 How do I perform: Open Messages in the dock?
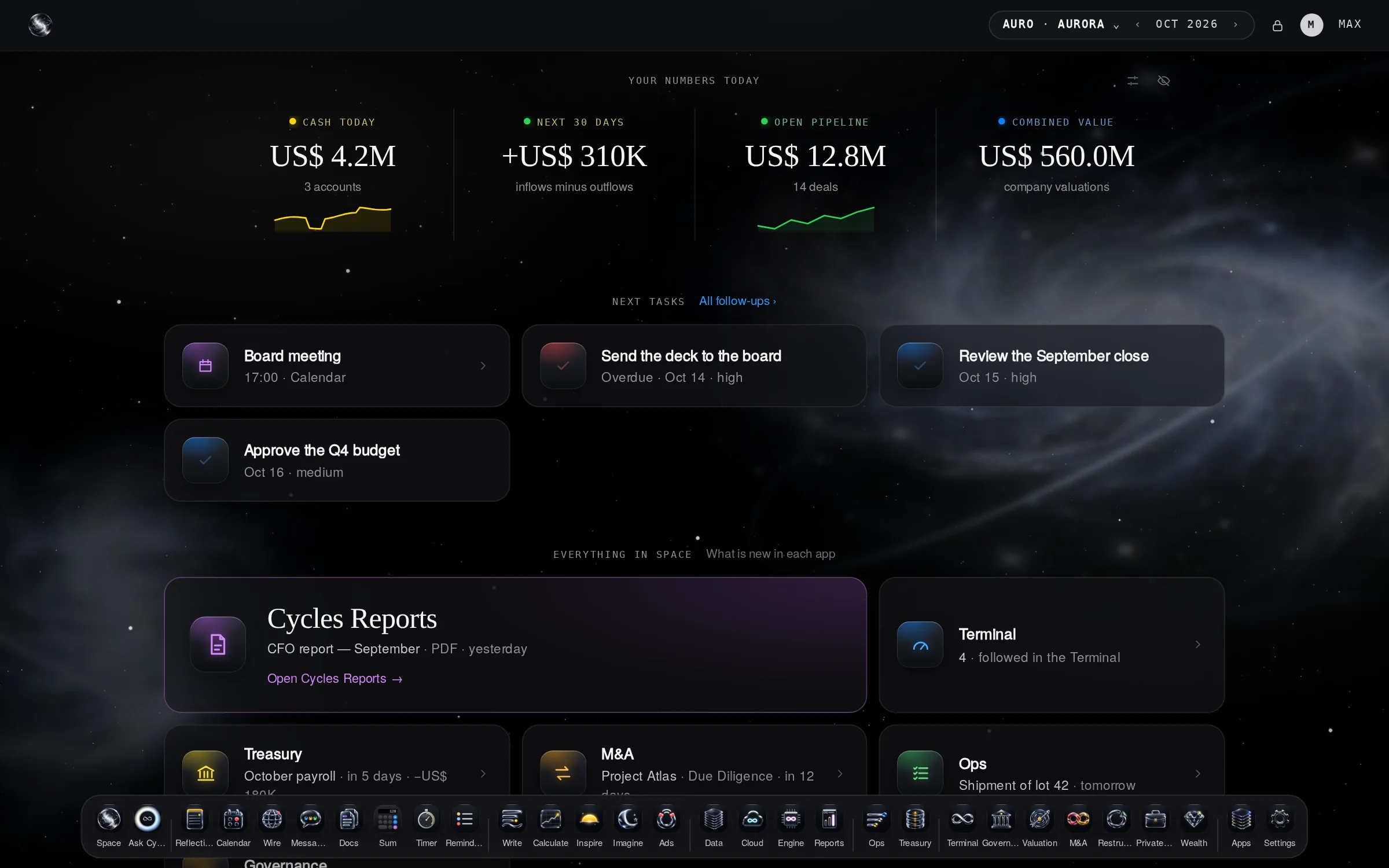(x=310, y=819)
